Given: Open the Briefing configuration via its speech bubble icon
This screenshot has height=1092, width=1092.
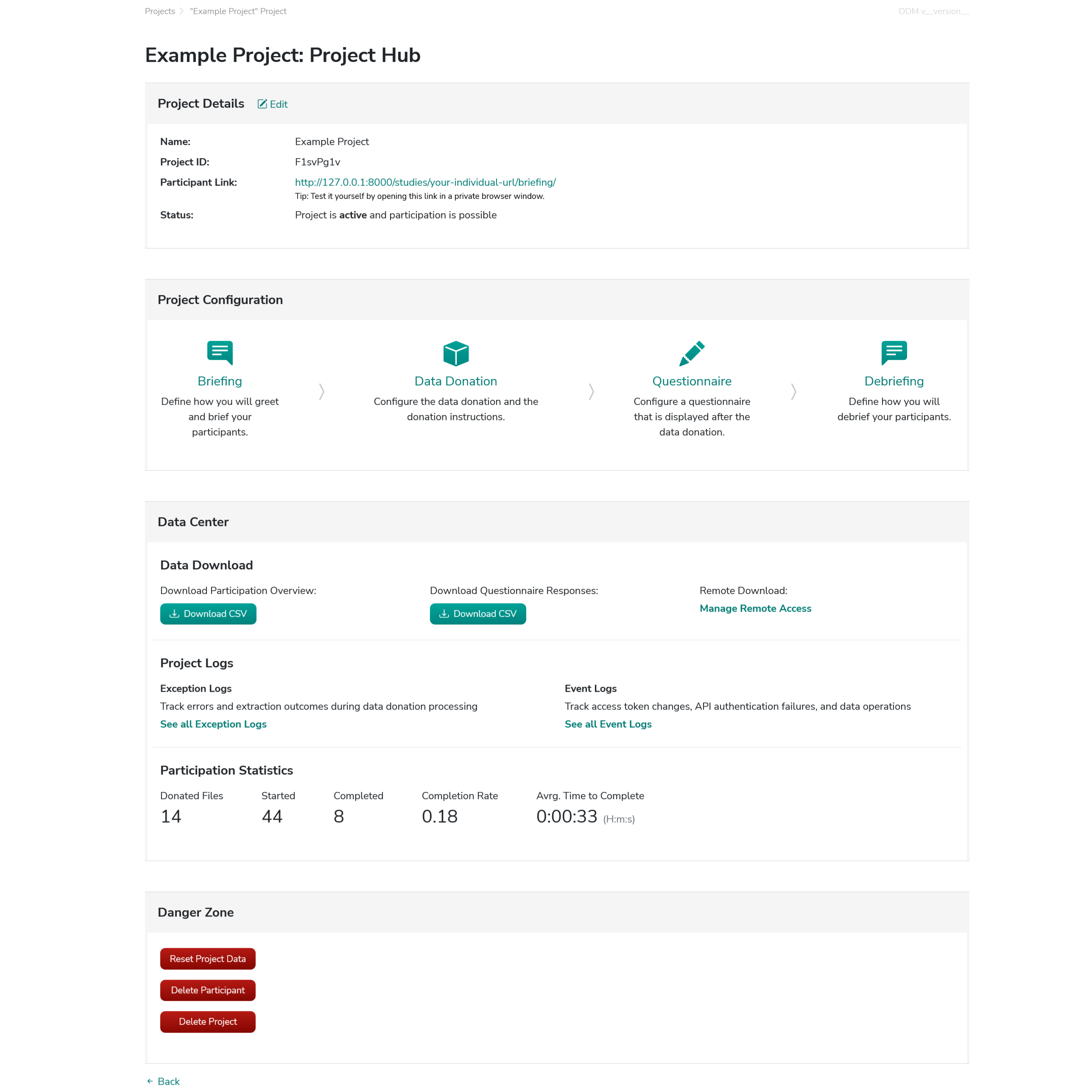Looking at the screenshot, I should coord(220,353).
